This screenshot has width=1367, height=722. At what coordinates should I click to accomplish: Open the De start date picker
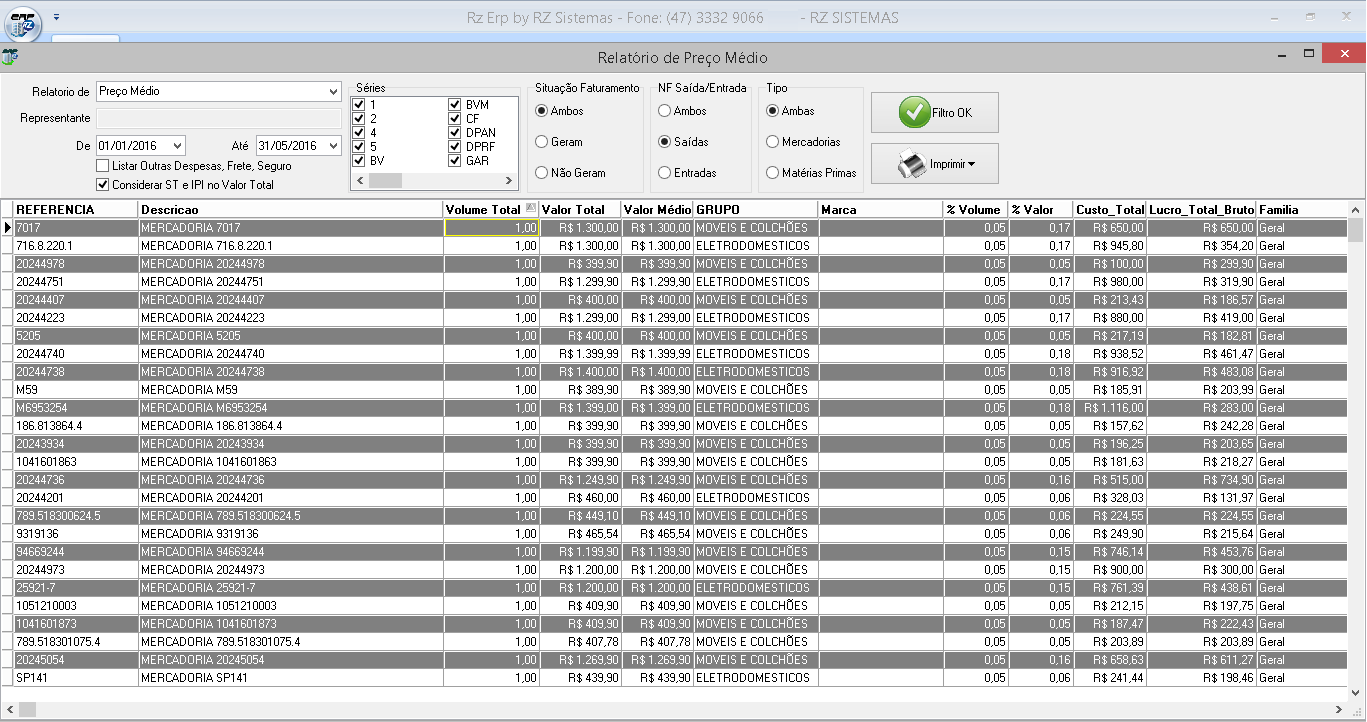(x=178, y=146)
